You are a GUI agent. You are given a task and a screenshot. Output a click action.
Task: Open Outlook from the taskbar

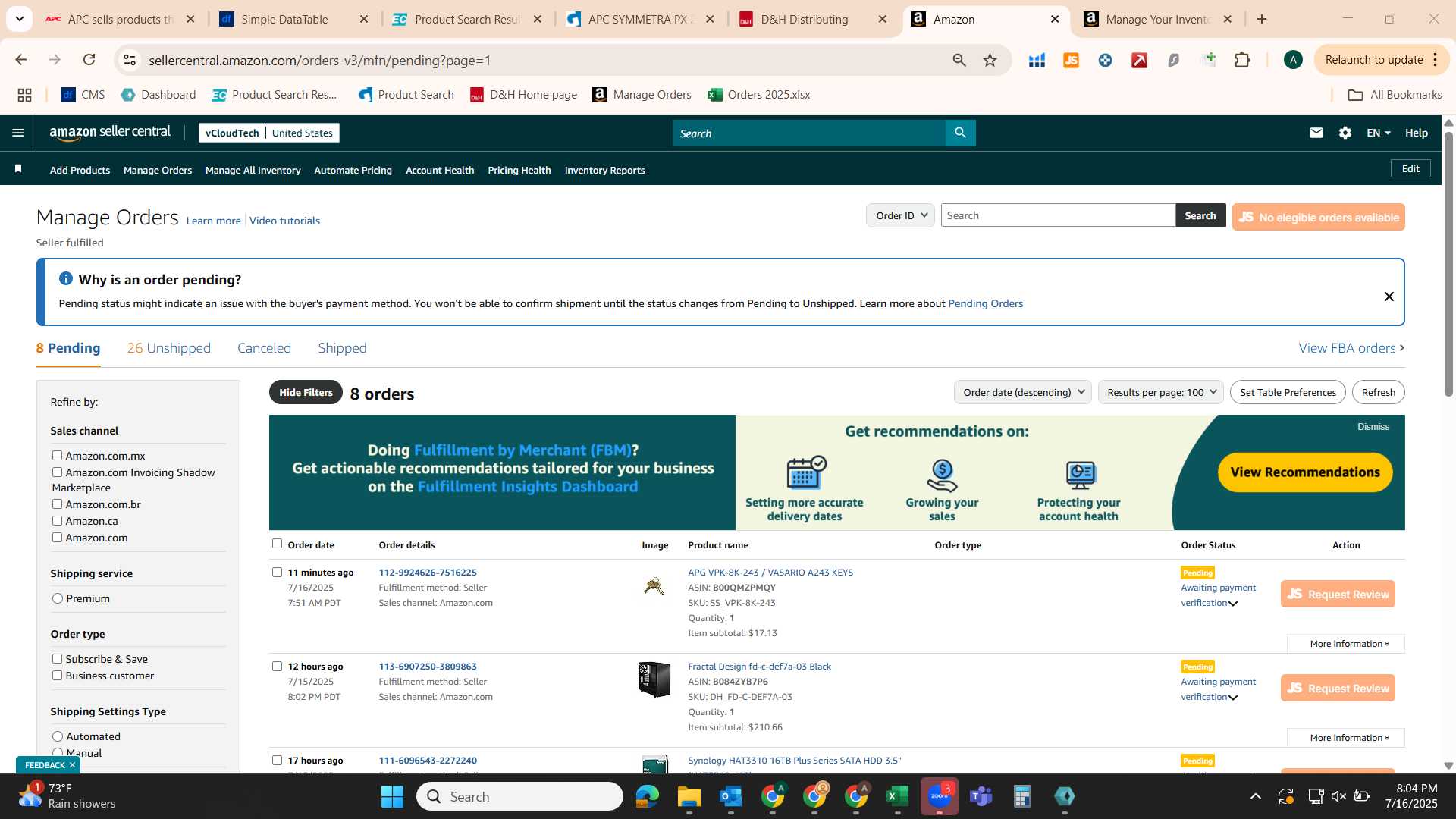coord(730,796)
